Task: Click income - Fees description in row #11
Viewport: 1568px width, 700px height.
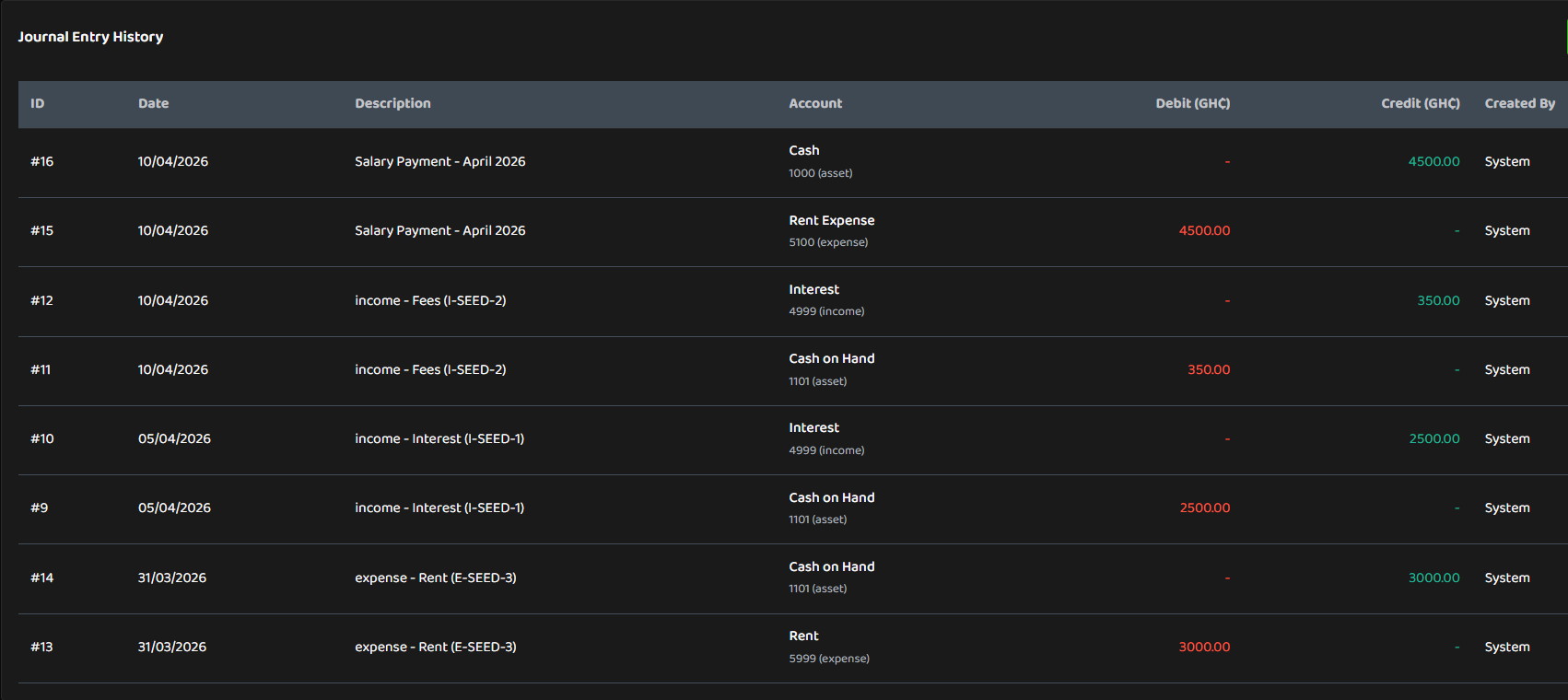Action: click(x=430, y=369)
